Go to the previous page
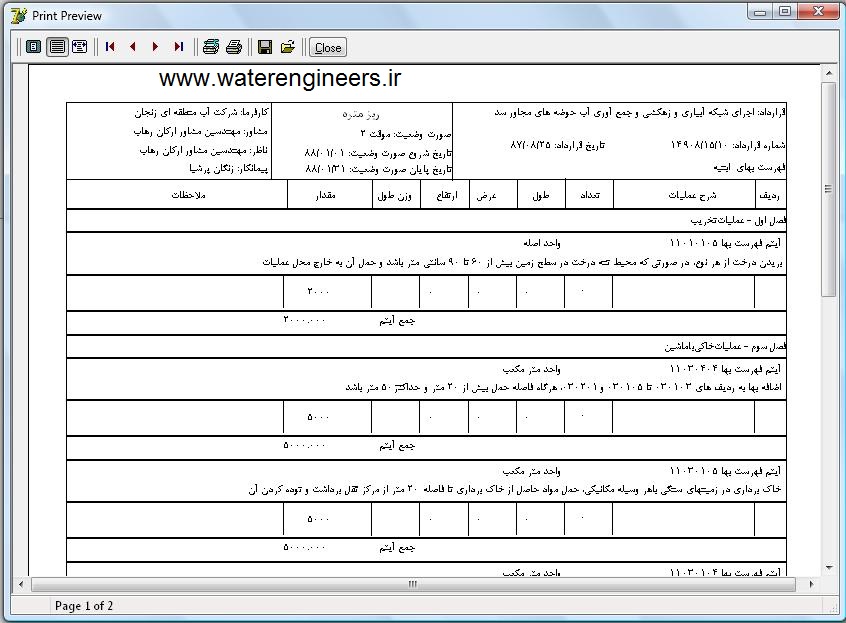This screenshot has height=623, width=846. coord(132,47)
